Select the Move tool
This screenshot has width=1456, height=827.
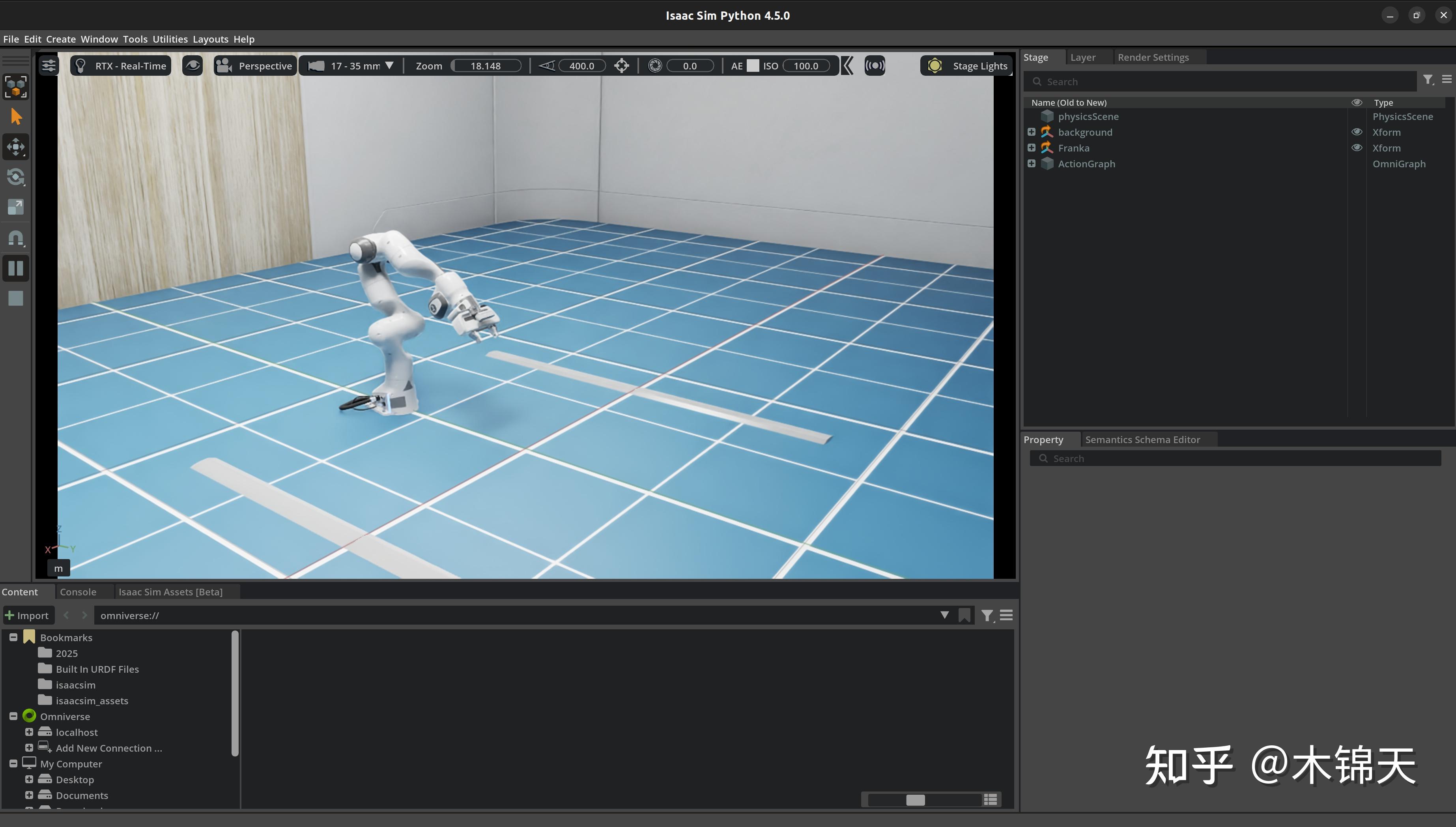[x=15, y=146]
